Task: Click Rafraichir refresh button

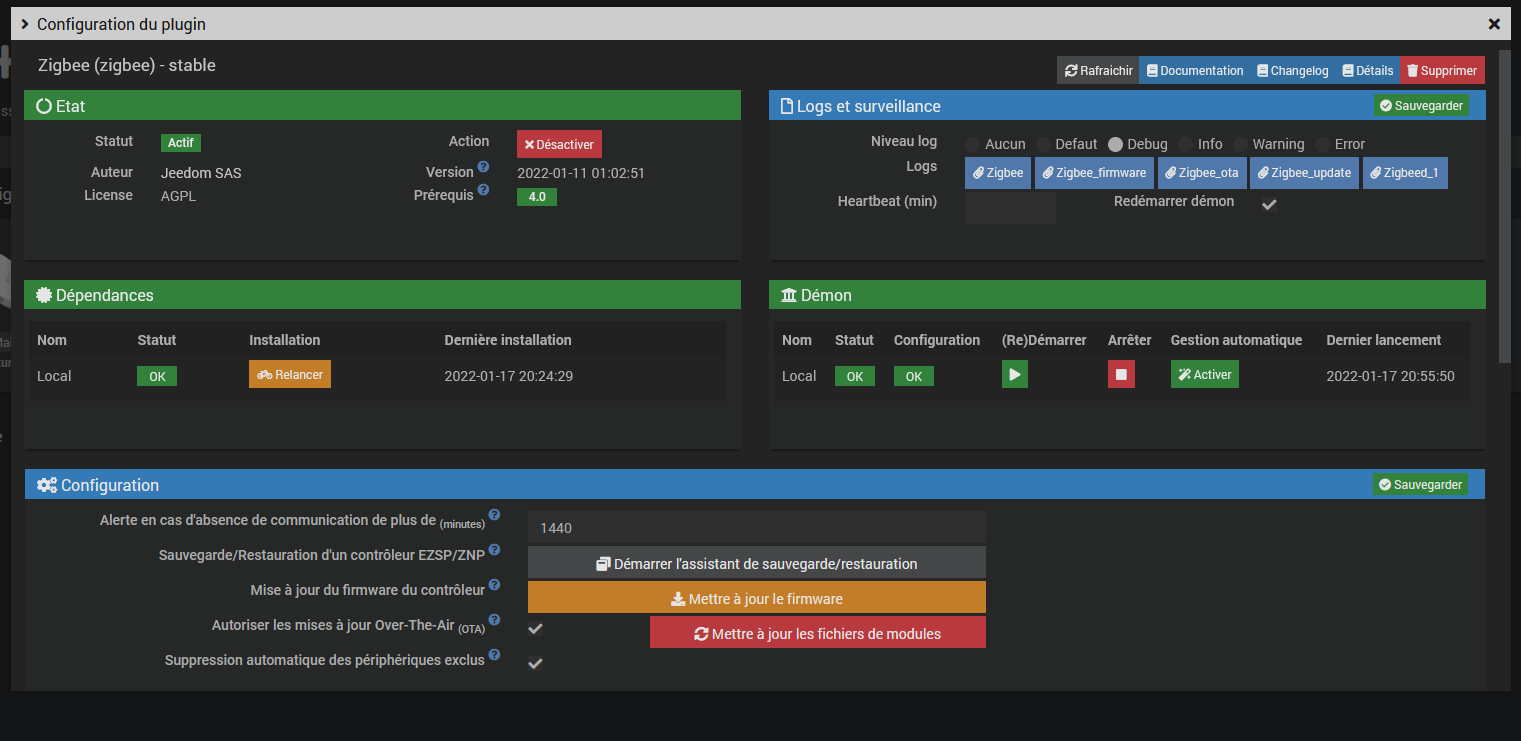Action: click(x=1098, y=71)
